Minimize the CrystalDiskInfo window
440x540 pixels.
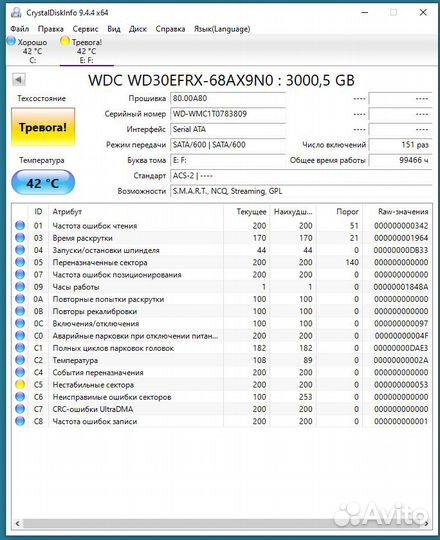tap(365, 13)
